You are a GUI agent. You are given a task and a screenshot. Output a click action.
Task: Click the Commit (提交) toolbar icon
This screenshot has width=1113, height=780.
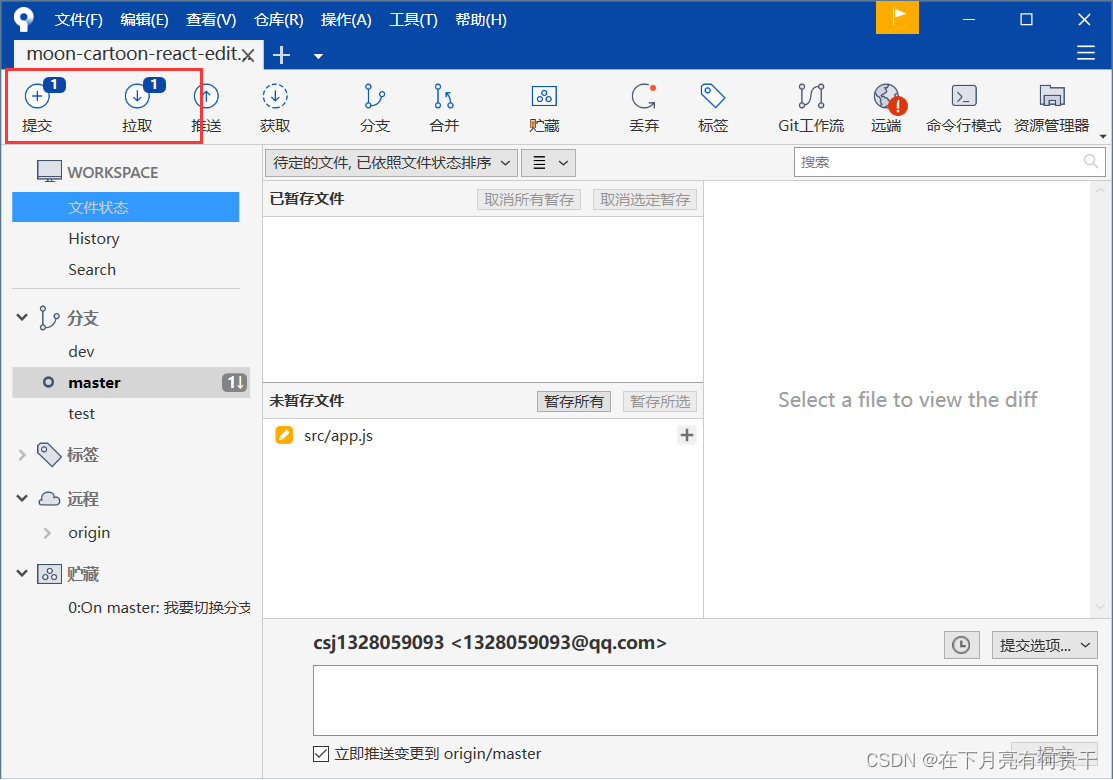tap(37, 106)
